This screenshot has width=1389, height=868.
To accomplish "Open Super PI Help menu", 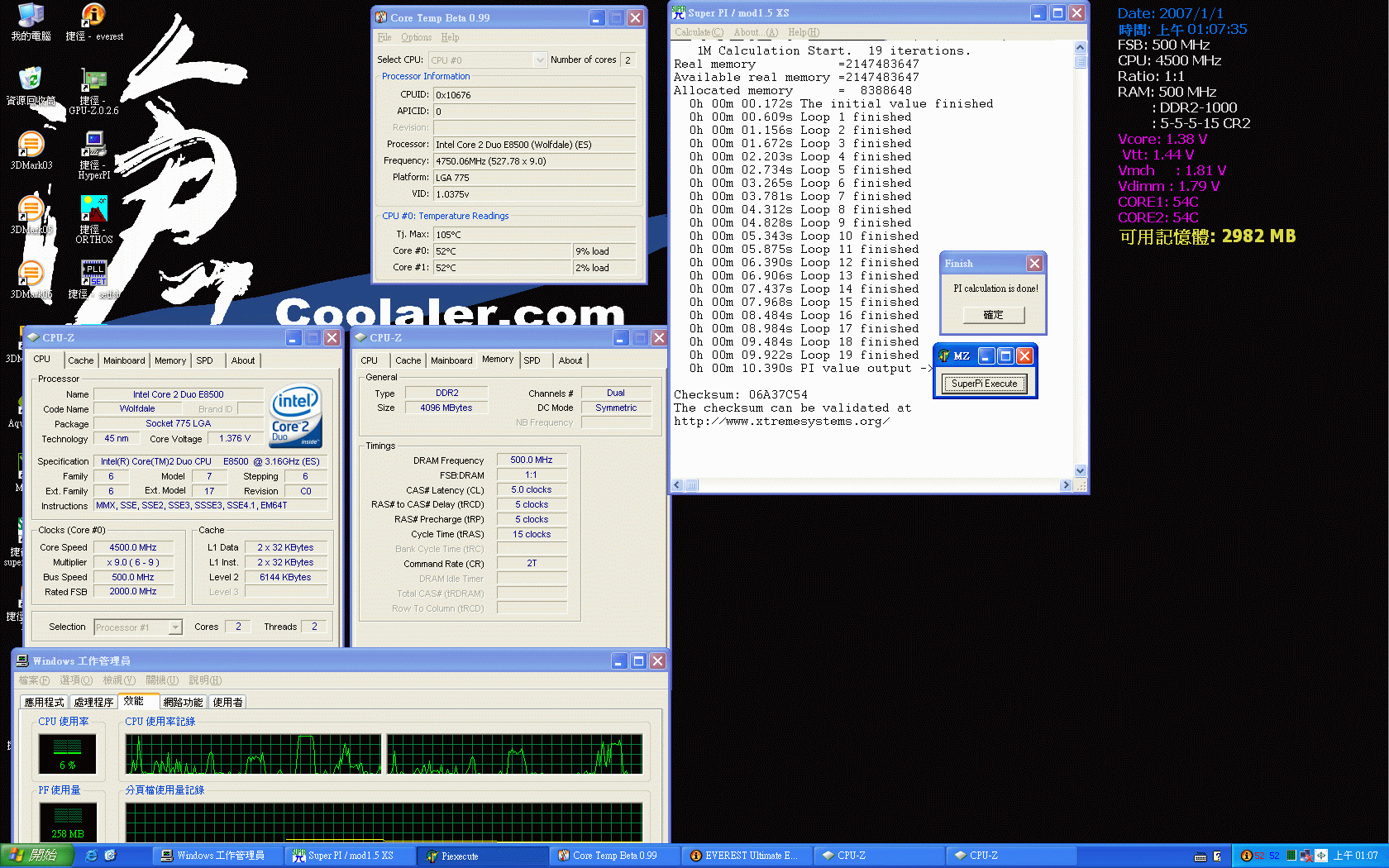I will [804, 32].
